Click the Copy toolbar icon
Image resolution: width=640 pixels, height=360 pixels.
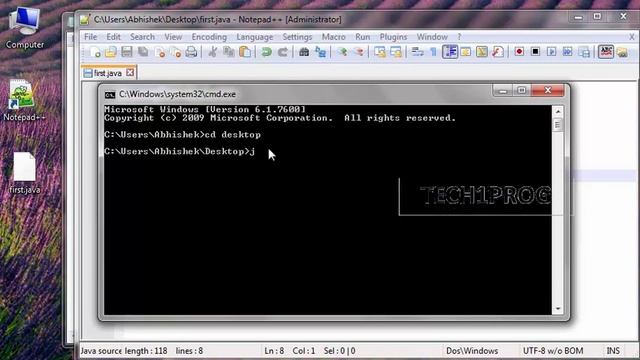point(229,52)
